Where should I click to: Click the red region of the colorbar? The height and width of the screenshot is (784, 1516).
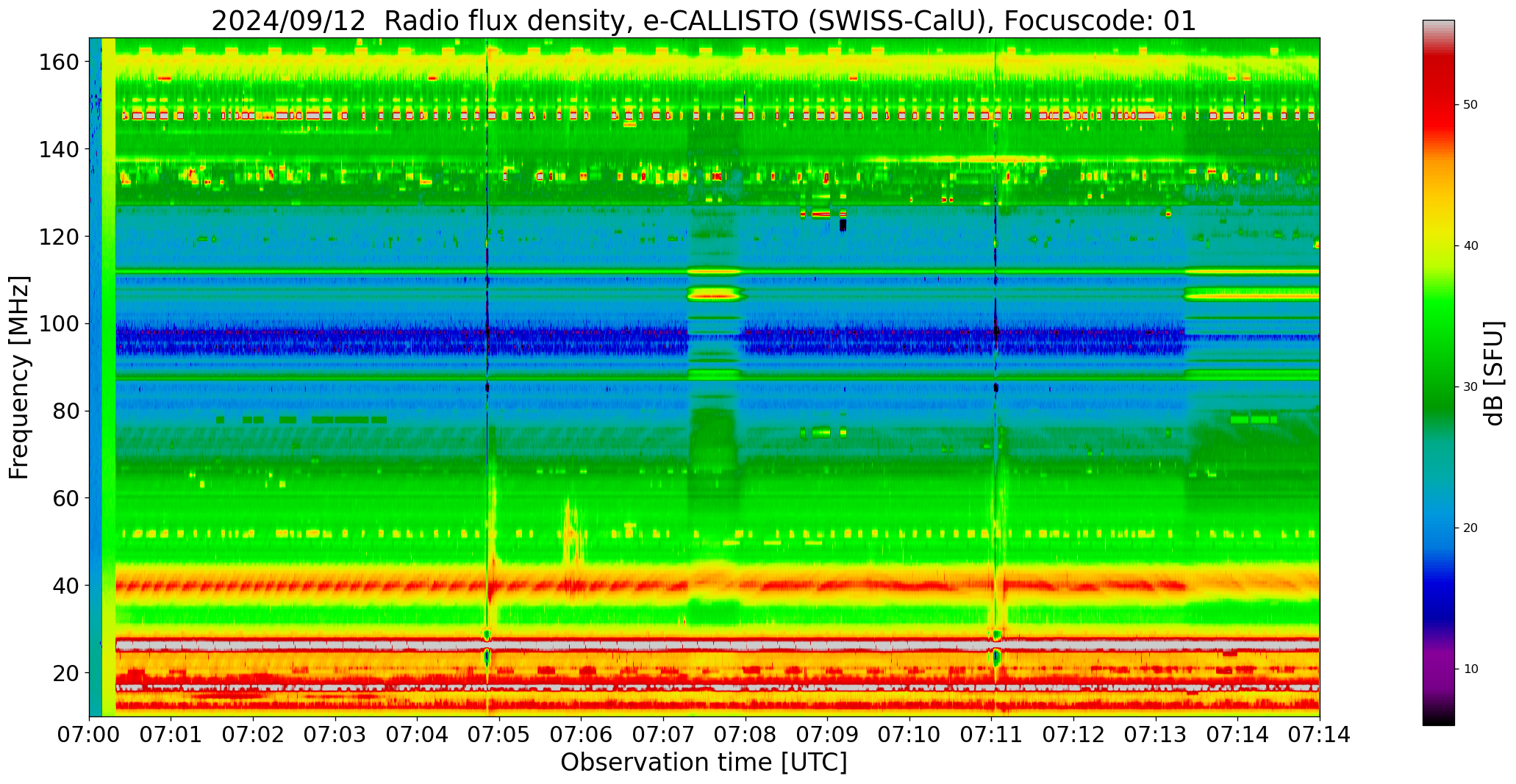pyautogui.click(x=1438, y=96)
